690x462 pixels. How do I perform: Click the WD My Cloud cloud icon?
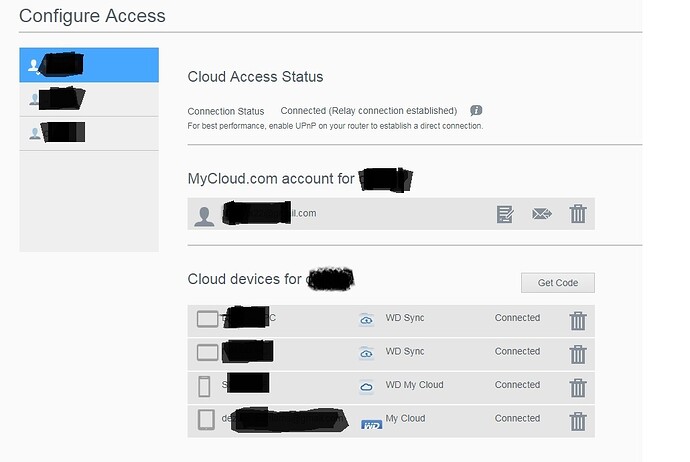pos(366,387)
